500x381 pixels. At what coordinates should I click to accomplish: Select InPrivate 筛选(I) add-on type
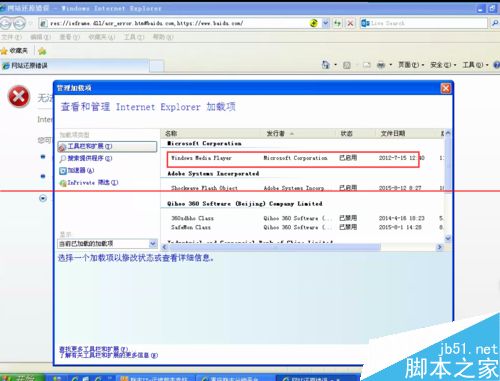[89, 183]
